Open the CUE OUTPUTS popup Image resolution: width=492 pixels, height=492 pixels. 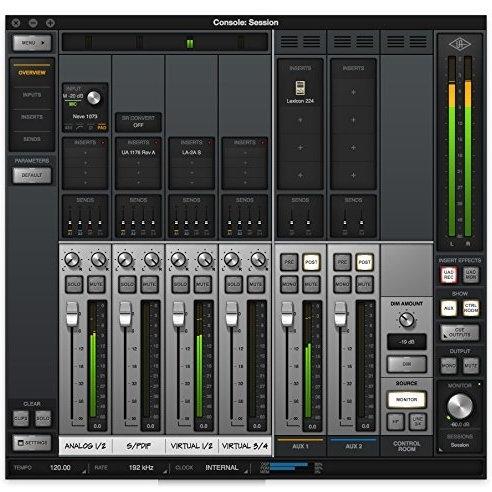(460, 332)
